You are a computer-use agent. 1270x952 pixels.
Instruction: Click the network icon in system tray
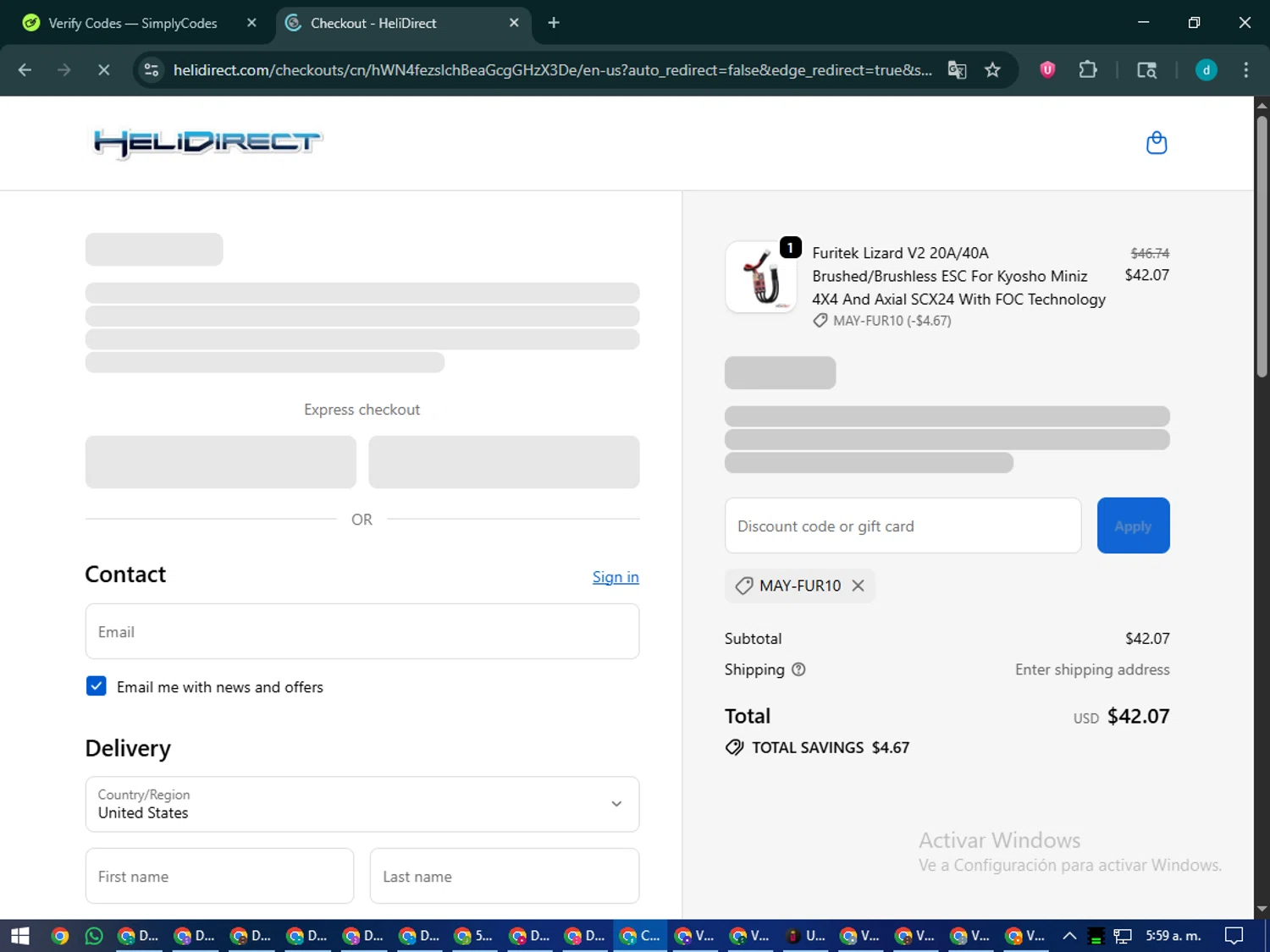tap(1123, 936)
